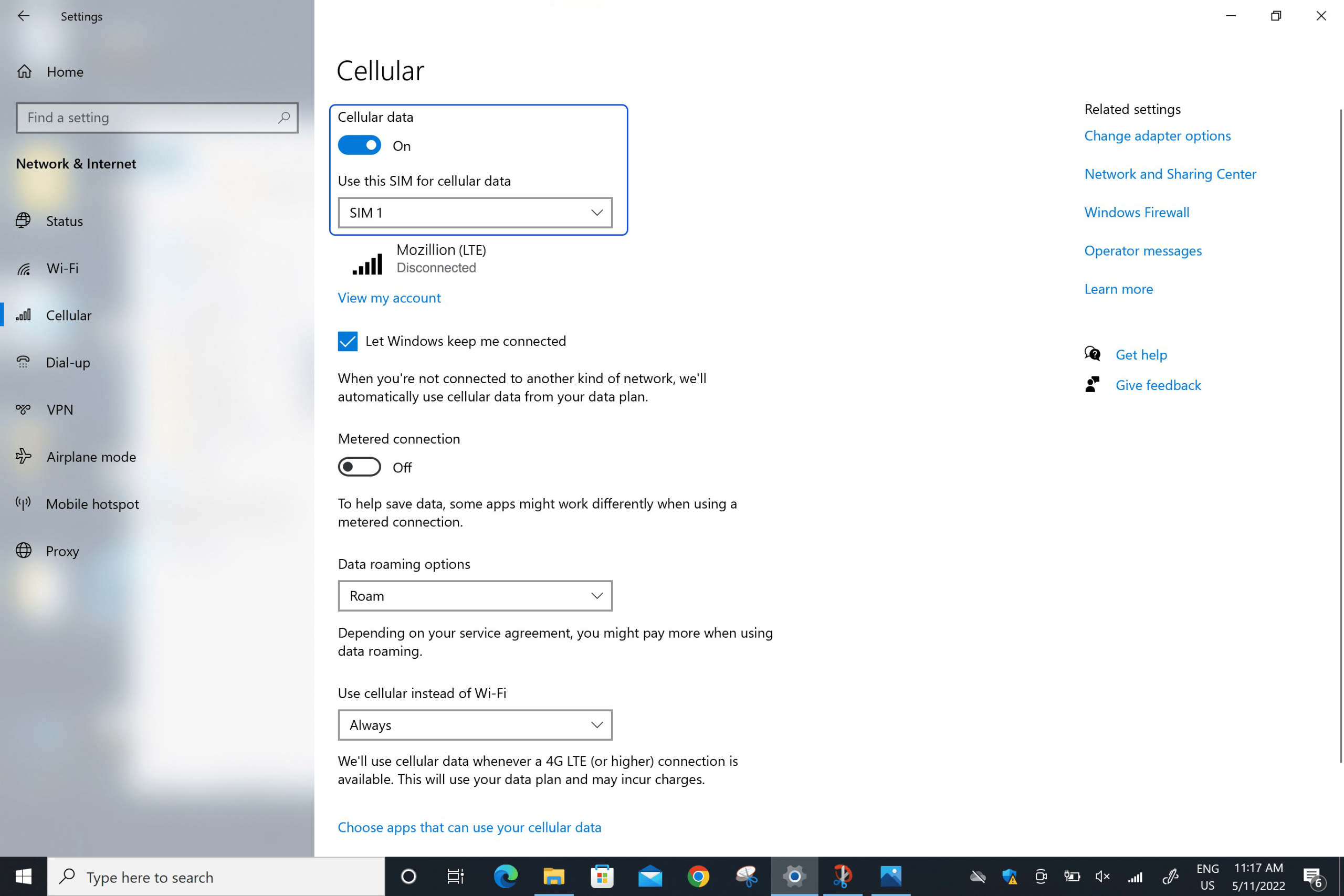This screenshot has width=1344, height=896.
Task: Open the VPN settings page
Action: (x=59, y=410)
